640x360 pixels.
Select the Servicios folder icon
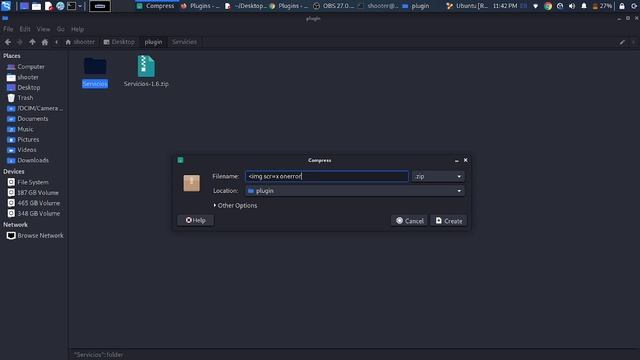coord(95,67)
